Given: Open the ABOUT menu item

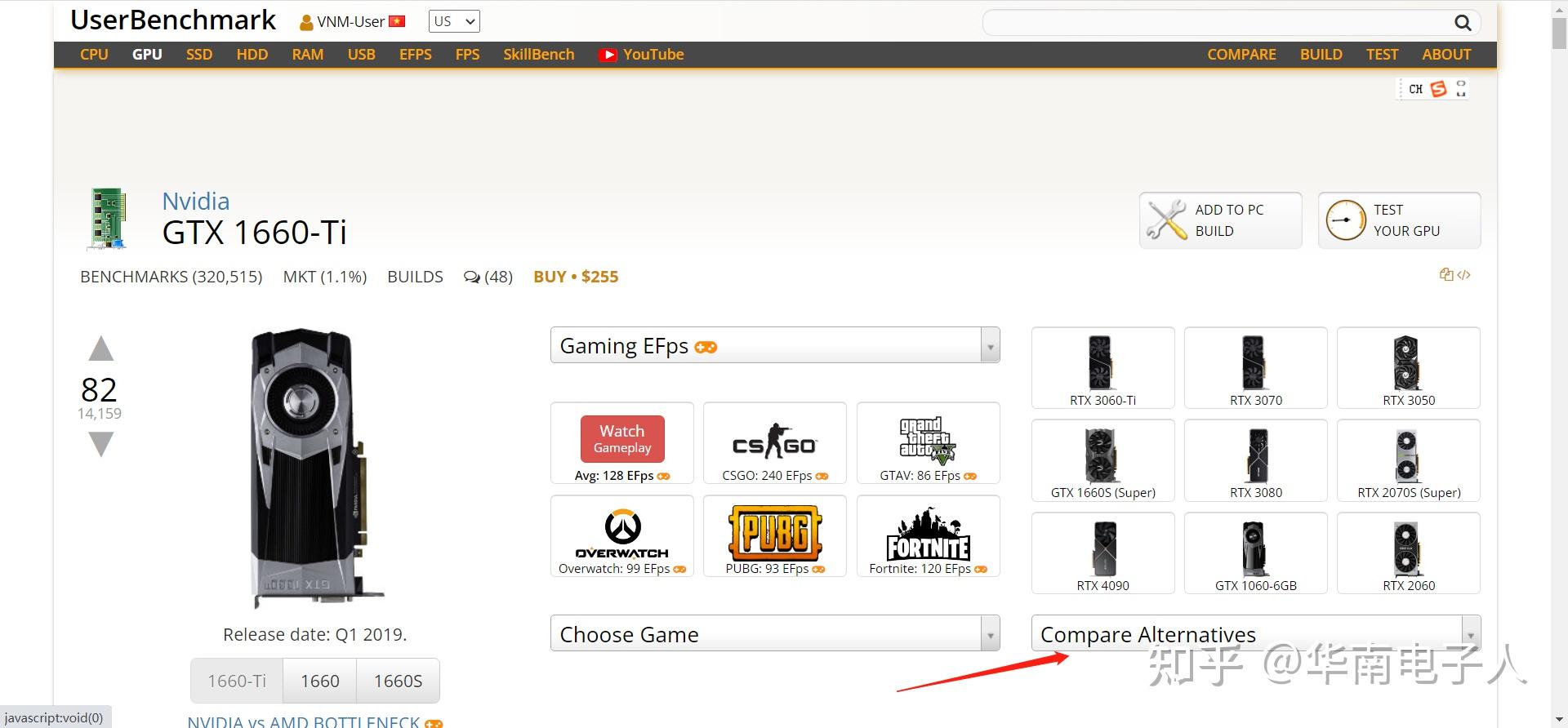Looking at the screenshot, I should click(x=1446, y=55).
